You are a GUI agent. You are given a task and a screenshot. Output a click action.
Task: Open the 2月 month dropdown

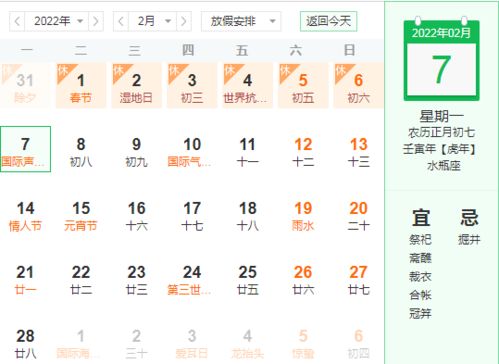tap(152, 22)
